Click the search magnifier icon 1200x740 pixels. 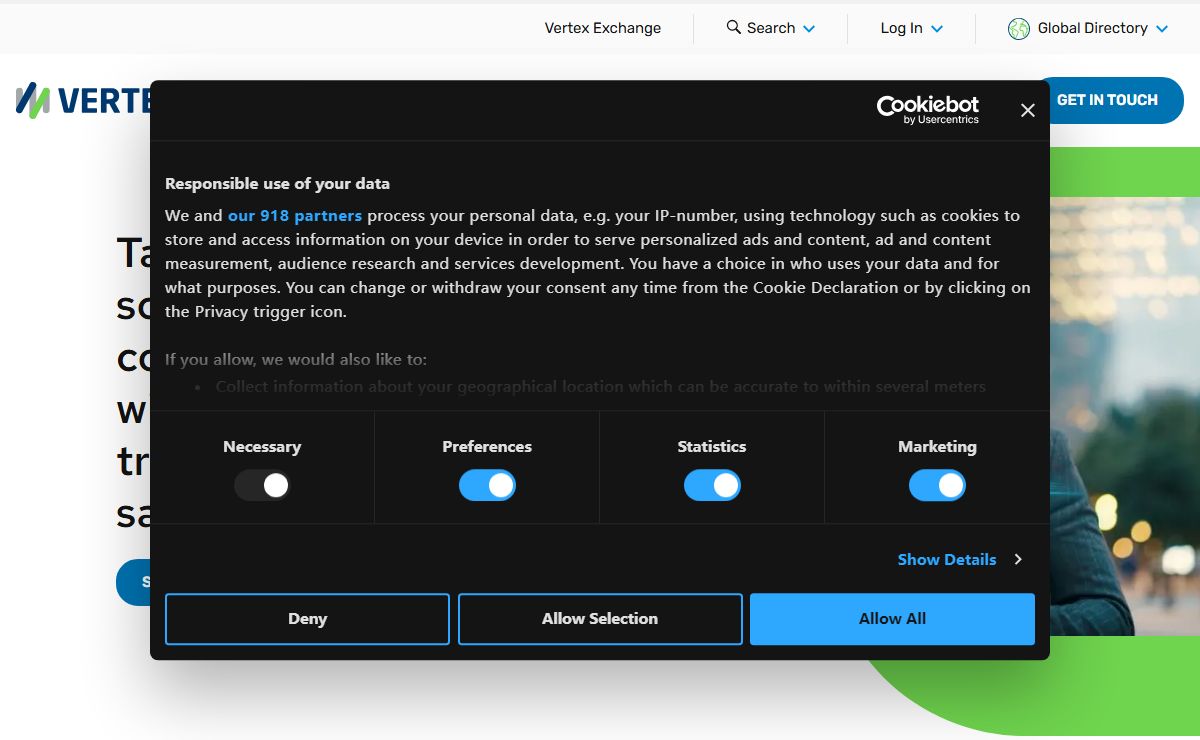coord(734,27)
